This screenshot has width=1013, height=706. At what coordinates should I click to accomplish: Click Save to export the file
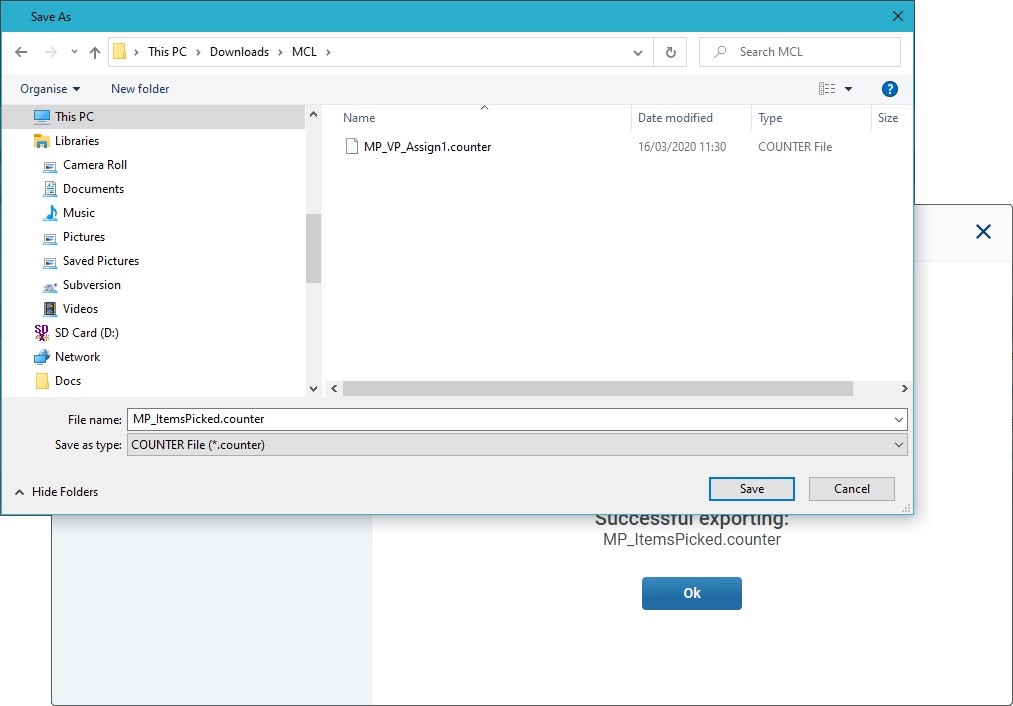tap(751, 489)
